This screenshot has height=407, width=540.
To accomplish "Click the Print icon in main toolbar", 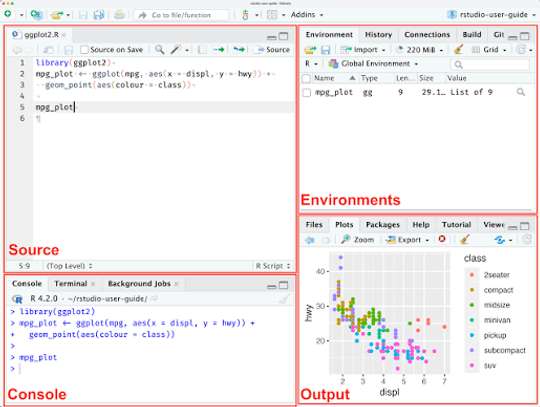I will (119, 15).
